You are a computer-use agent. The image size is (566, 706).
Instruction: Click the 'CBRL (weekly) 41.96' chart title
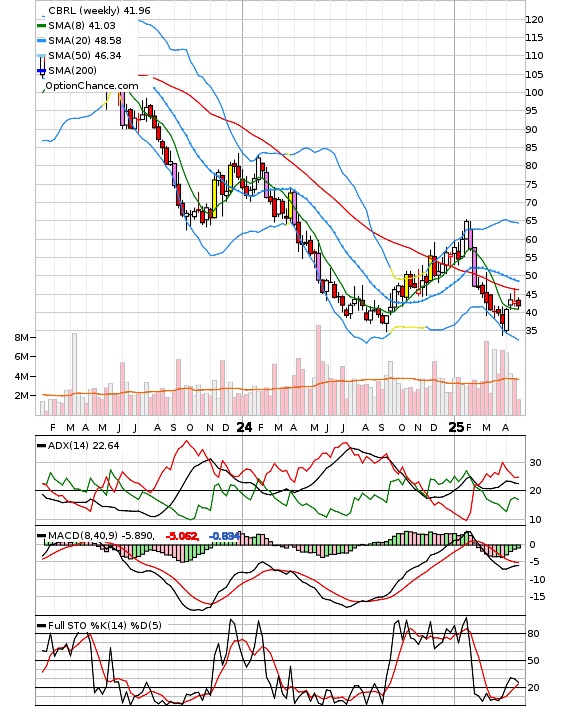99,10
